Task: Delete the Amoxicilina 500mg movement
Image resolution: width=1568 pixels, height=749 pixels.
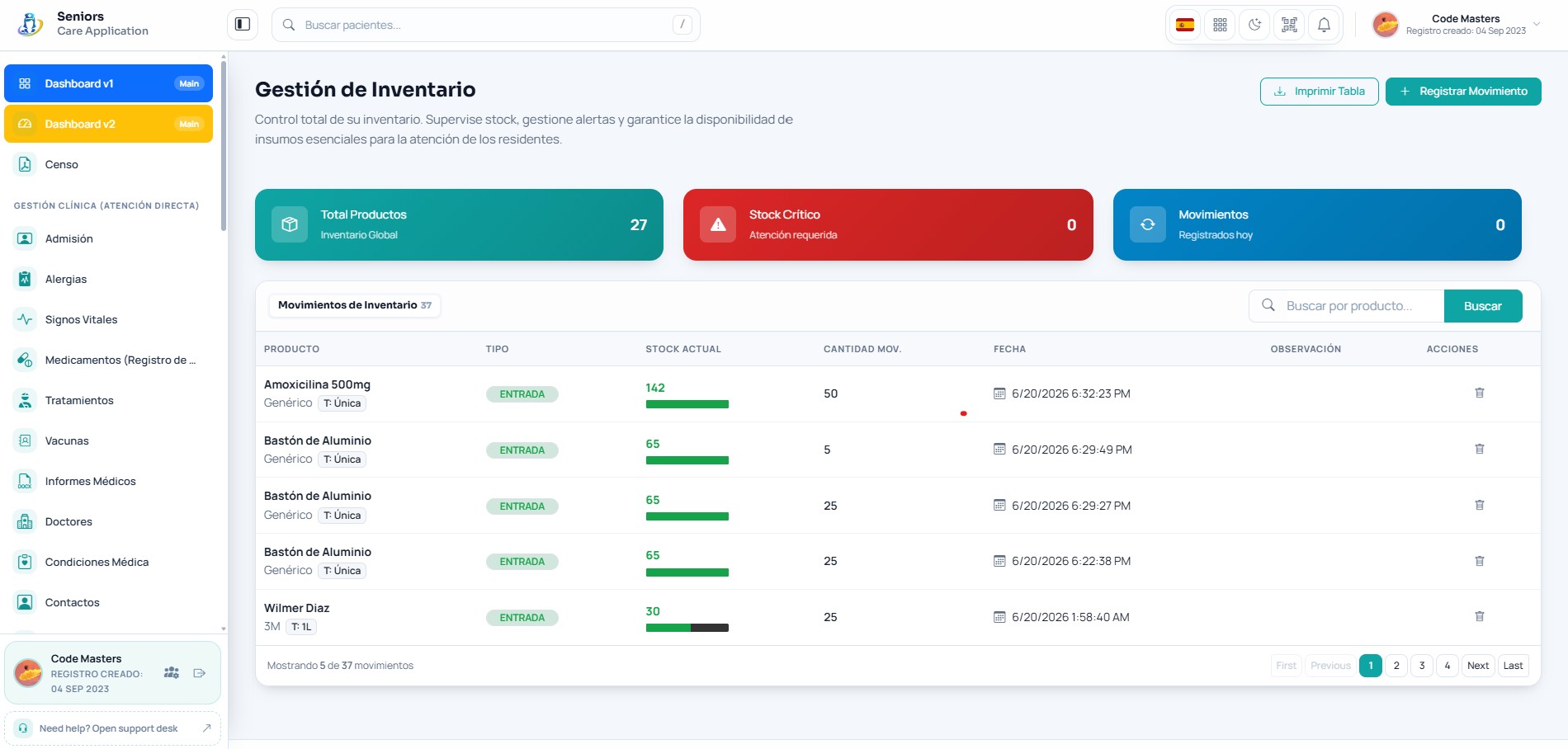Action: 1480,393
